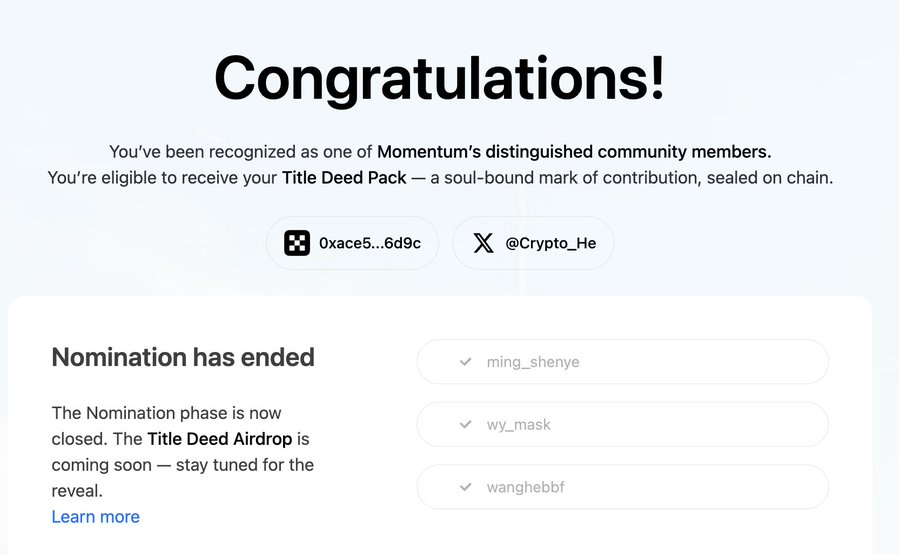Image resolution: width=900 pixels, height=555 pixels.
Task: Click the checkmark beside ming_shenye
Action: click(466, 362)
